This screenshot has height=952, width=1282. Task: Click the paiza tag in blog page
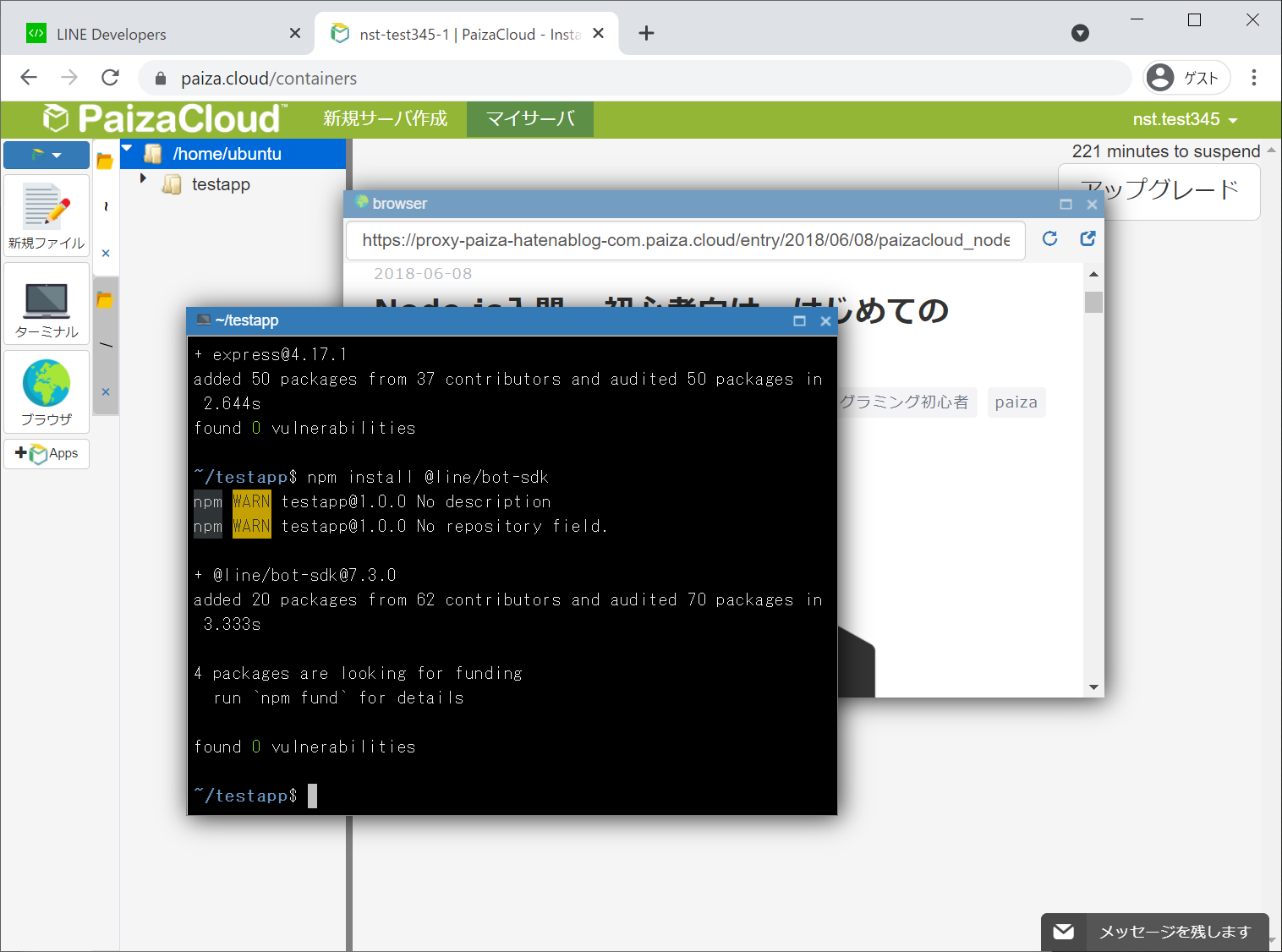(1016, 402)
